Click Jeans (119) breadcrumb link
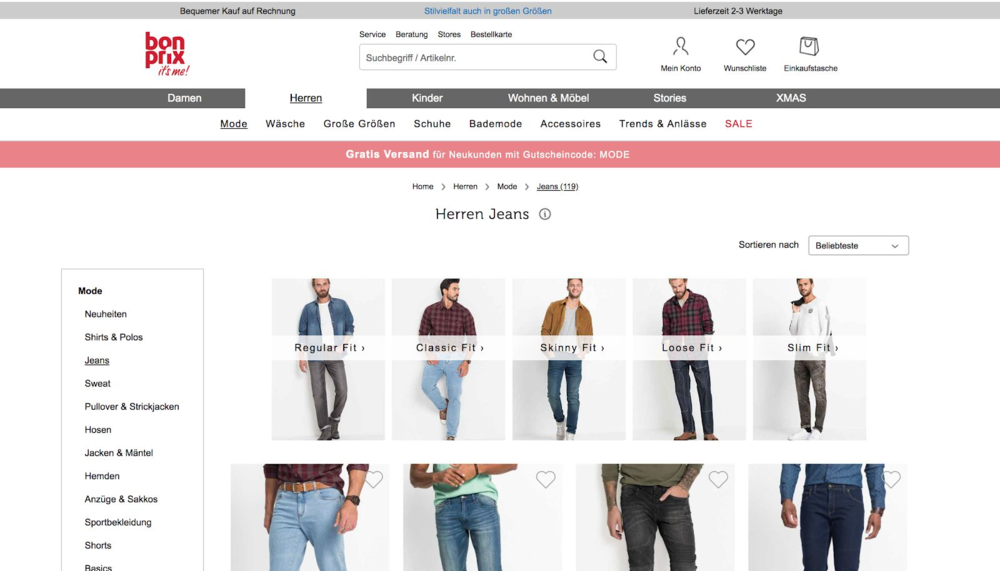Image resolution: width=1000 pixels, height=571 pixels. click(x=557, y=186)
